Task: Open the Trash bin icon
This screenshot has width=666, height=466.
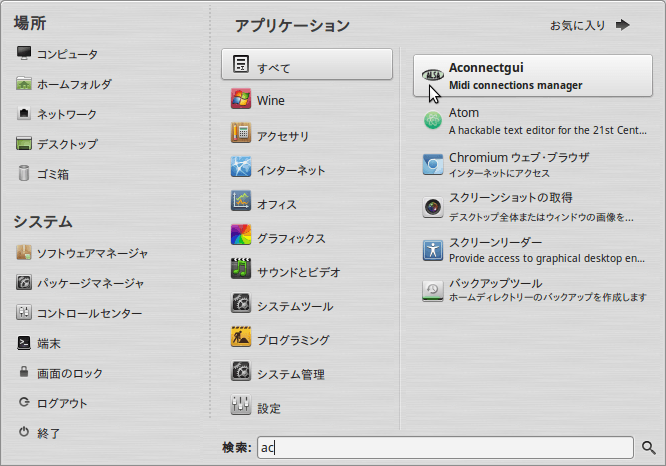Action: (x=24, y=173)
